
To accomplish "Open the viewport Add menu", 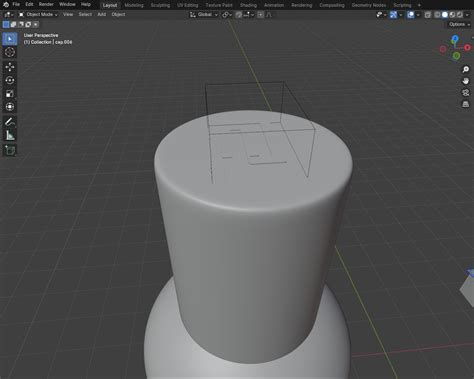I will pos(102,14).
